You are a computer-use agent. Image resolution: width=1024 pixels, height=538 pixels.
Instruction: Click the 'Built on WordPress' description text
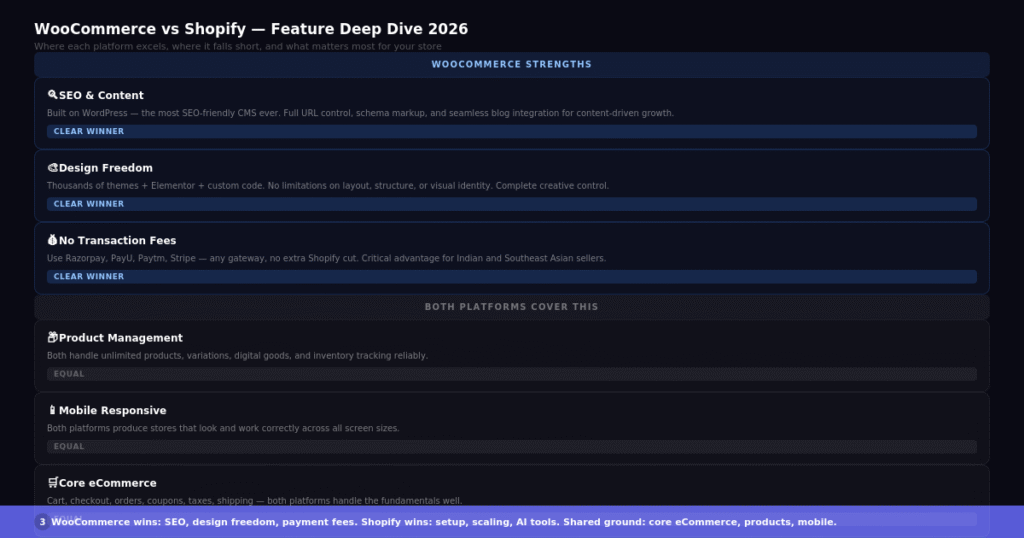pyautogui.click(x=360, y=113)
